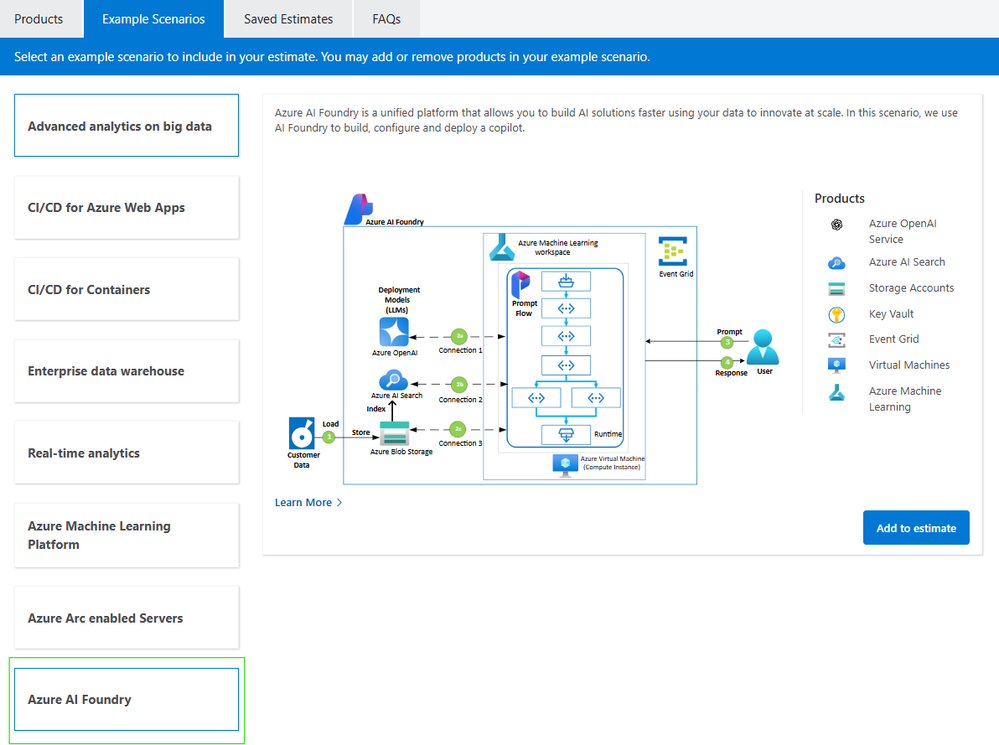999x745 pixels.
Task: Click the green Prompt step 3 marker
Action: click(727, 342)
